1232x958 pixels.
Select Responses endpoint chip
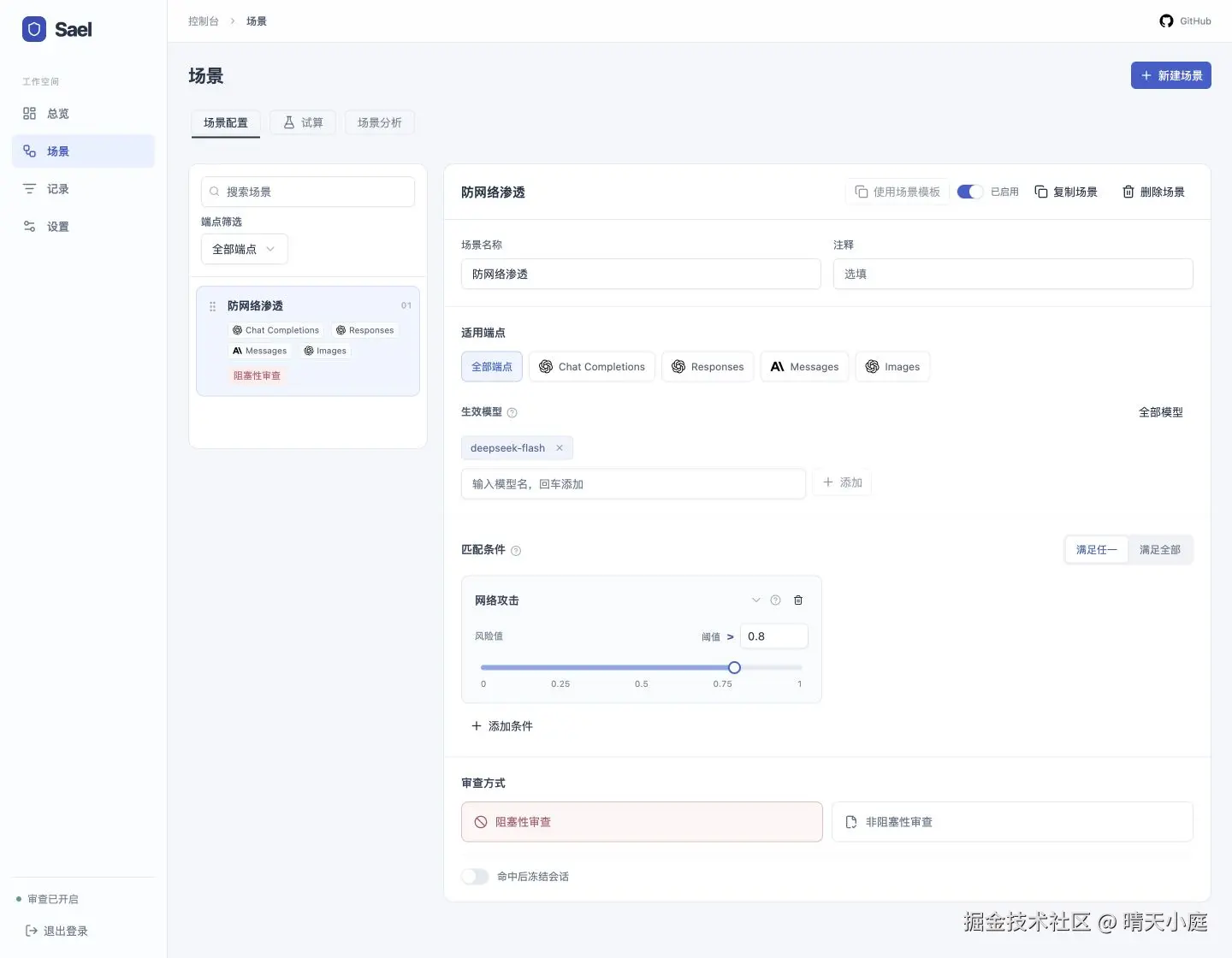click(708, 366)
